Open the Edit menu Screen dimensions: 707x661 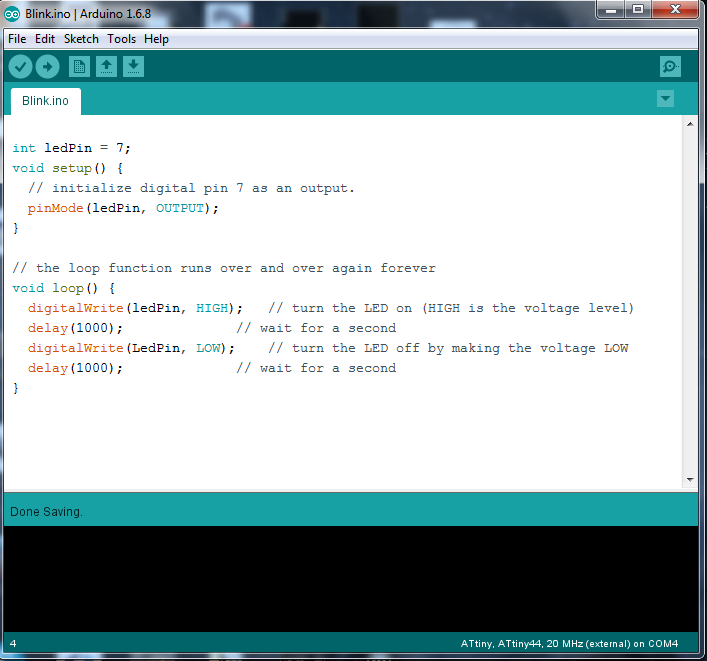pos(45,39)
